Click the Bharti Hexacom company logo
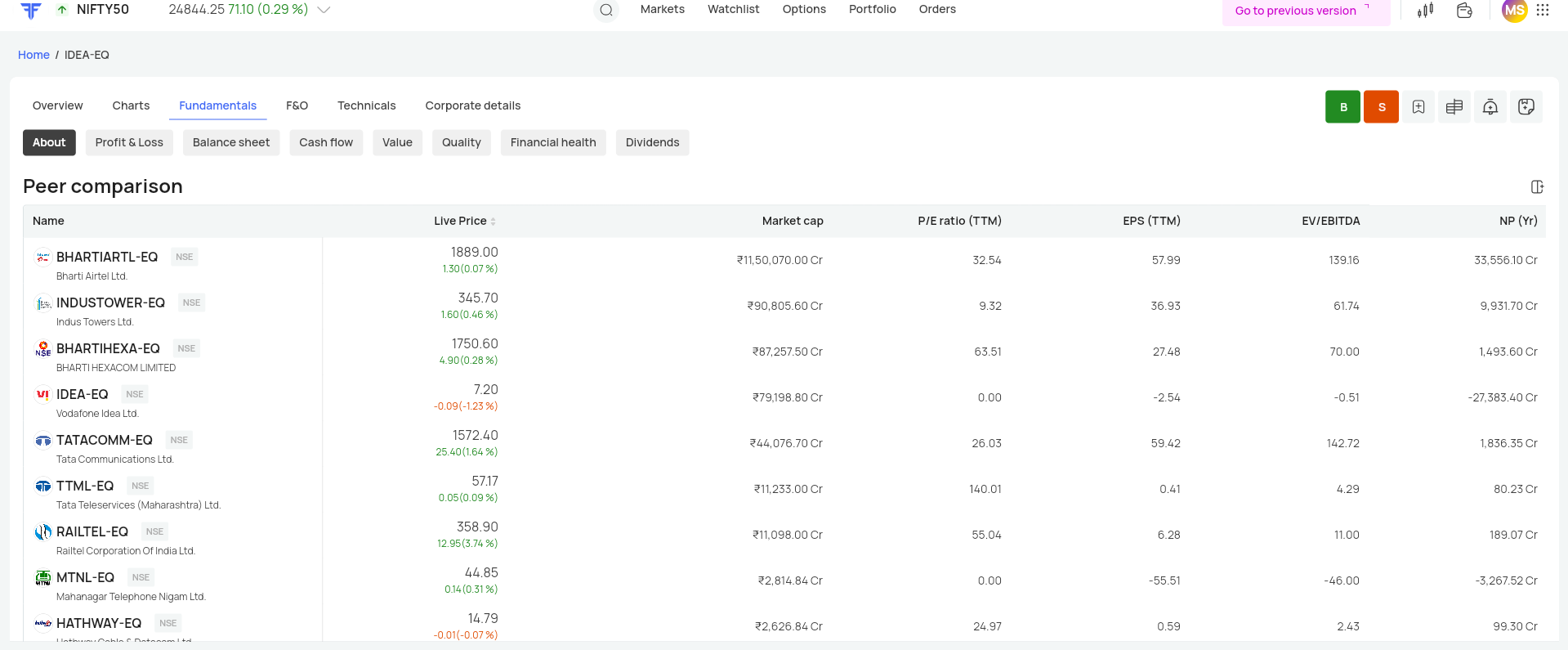The height and width of the screenshot is (650, 1568). click(43, 349)
